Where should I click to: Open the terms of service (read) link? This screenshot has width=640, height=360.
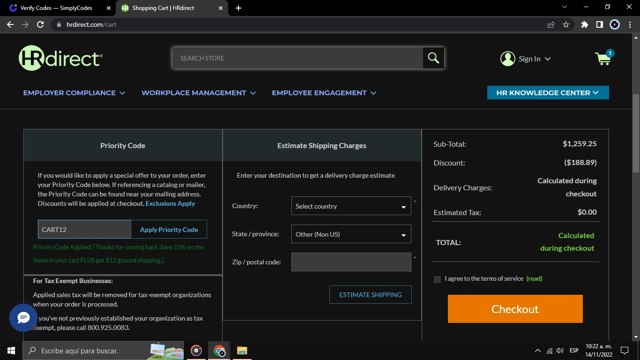(x=534, y=278)
